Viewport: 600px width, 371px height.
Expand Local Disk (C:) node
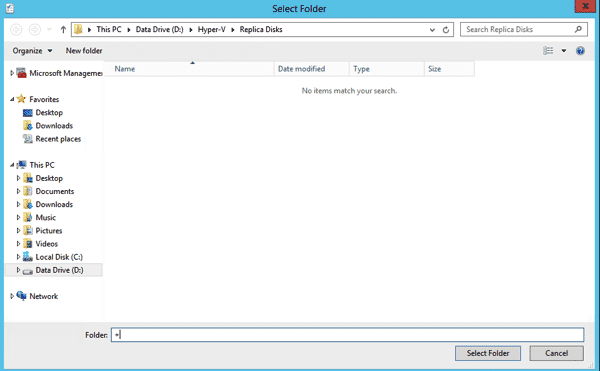(x=18, y=257)
